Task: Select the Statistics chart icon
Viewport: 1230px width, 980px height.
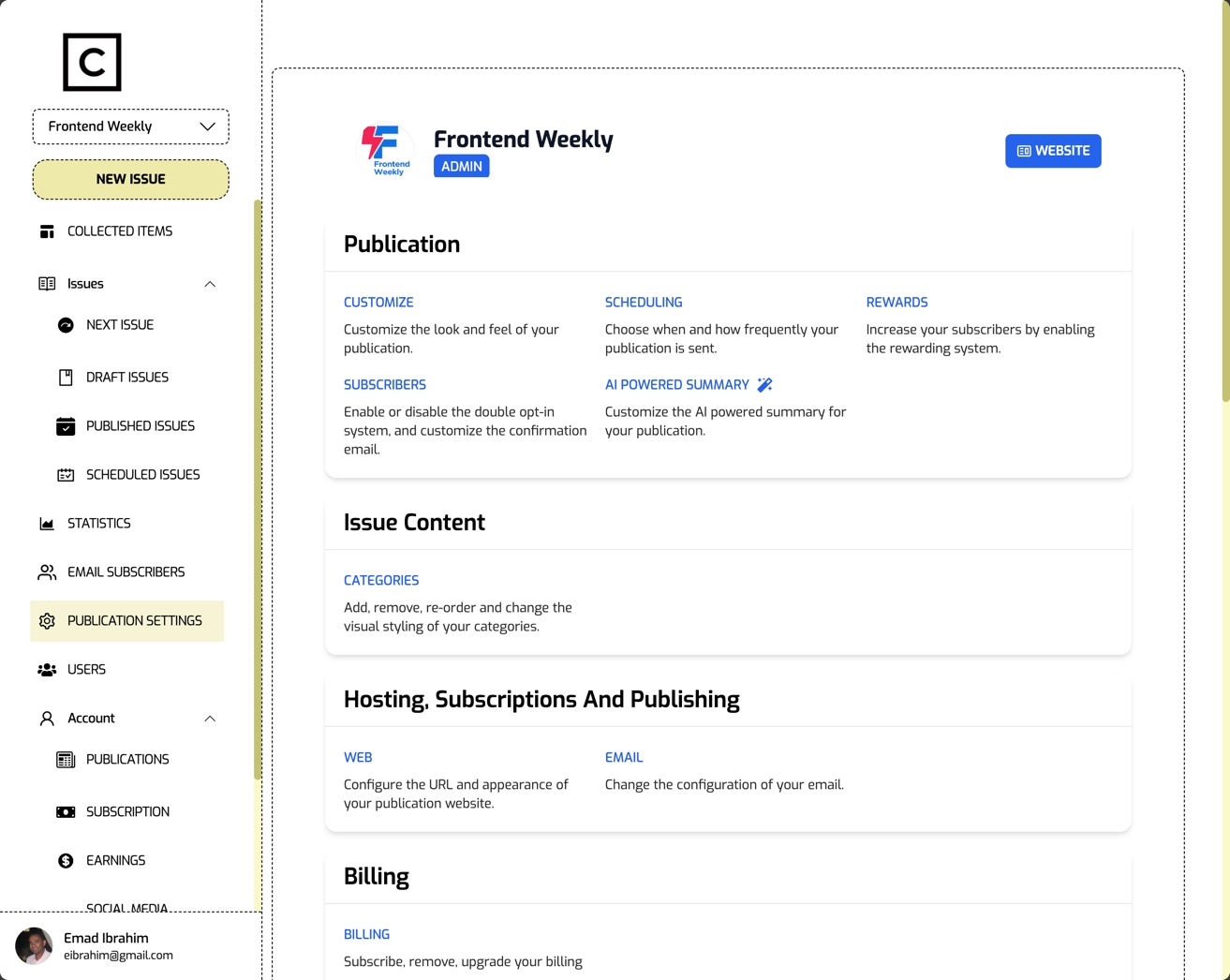Action: tap(47, 523)
